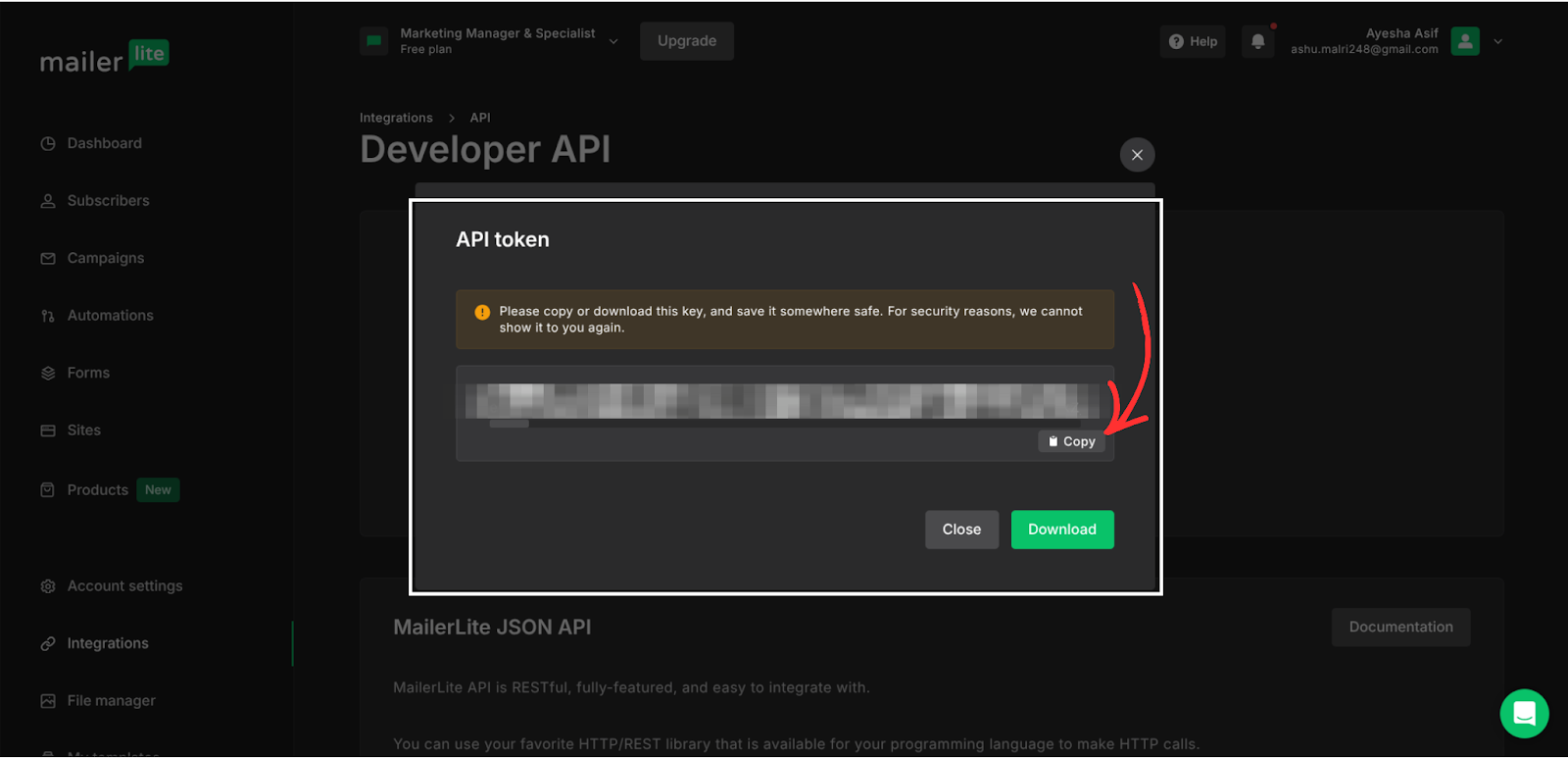1568x758 pixels.
Task: Click the Developer API page title
Action: [x=485, y=150]
